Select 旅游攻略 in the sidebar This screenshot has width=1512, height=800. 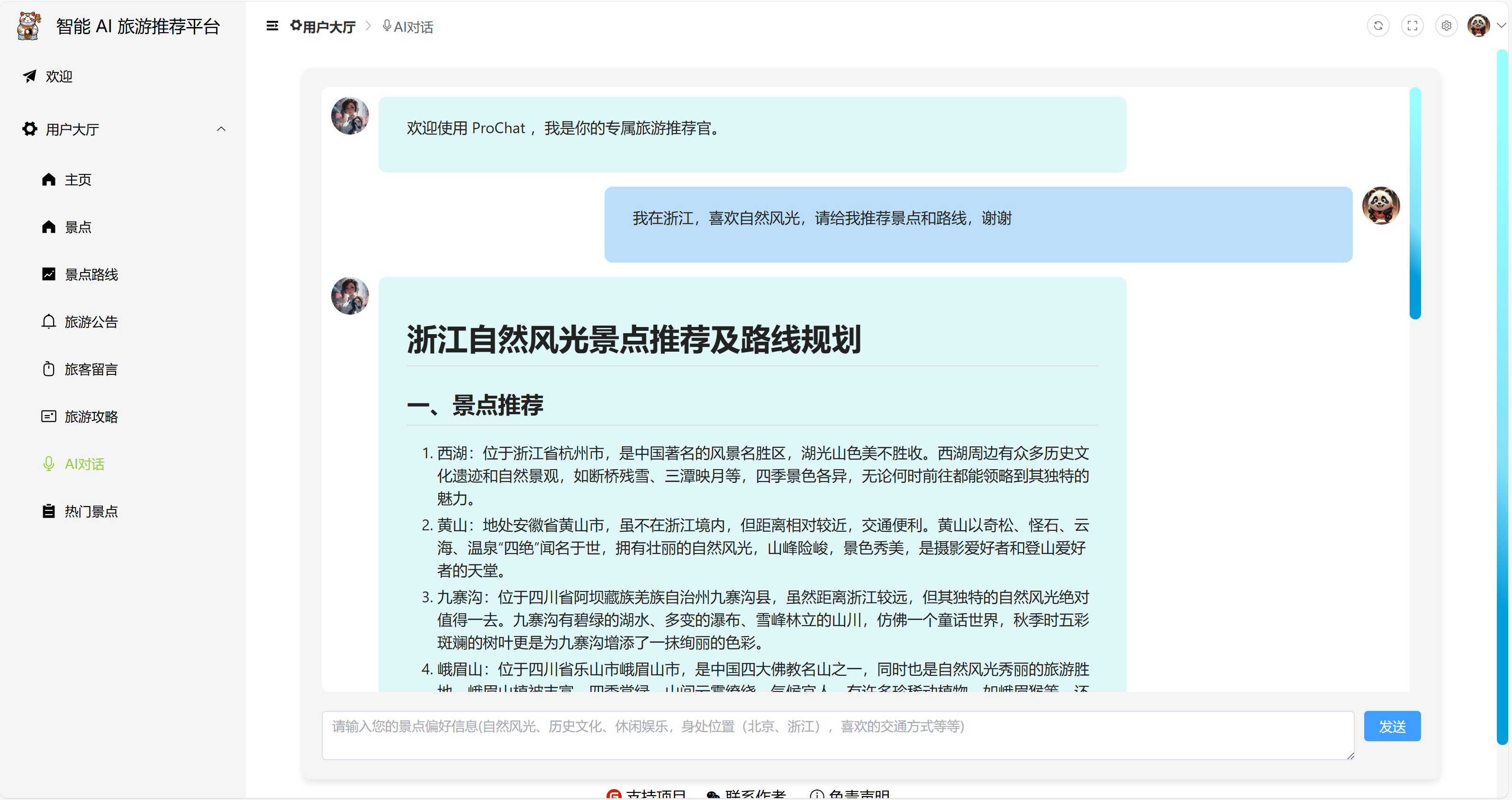(x=91, y=417)
